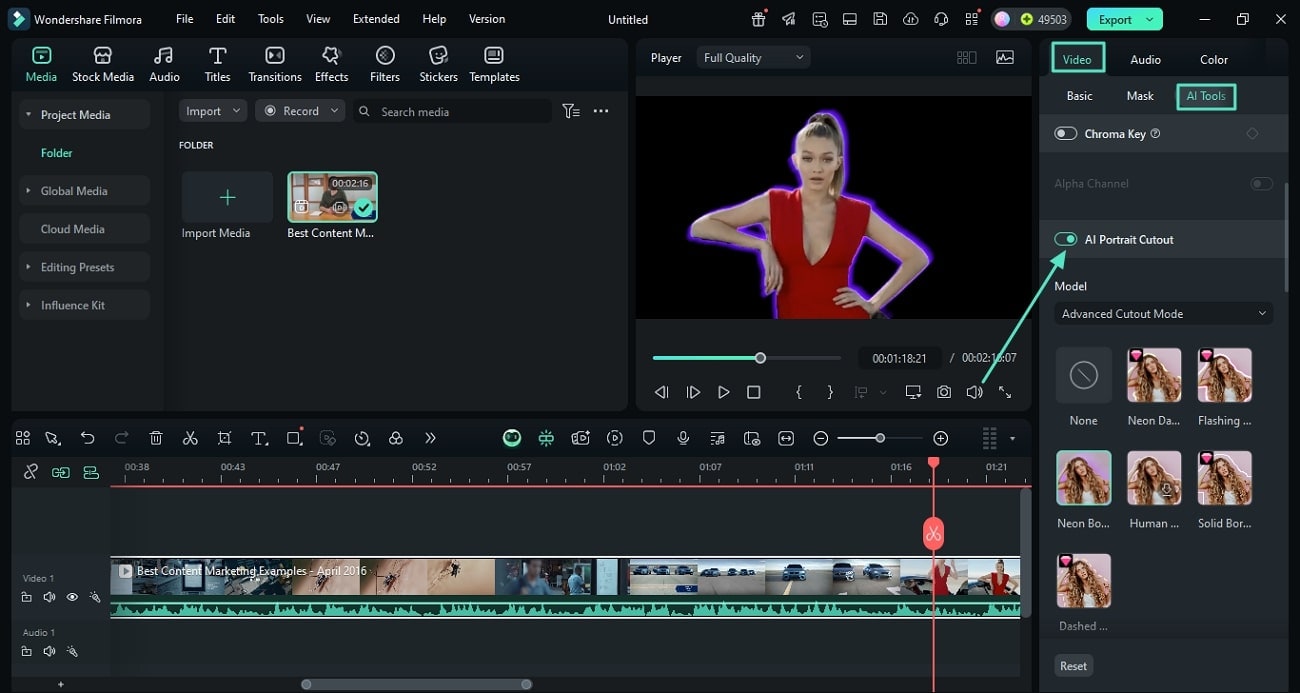
Task: Open the Stock Media tab
Action: pos(102,64)
